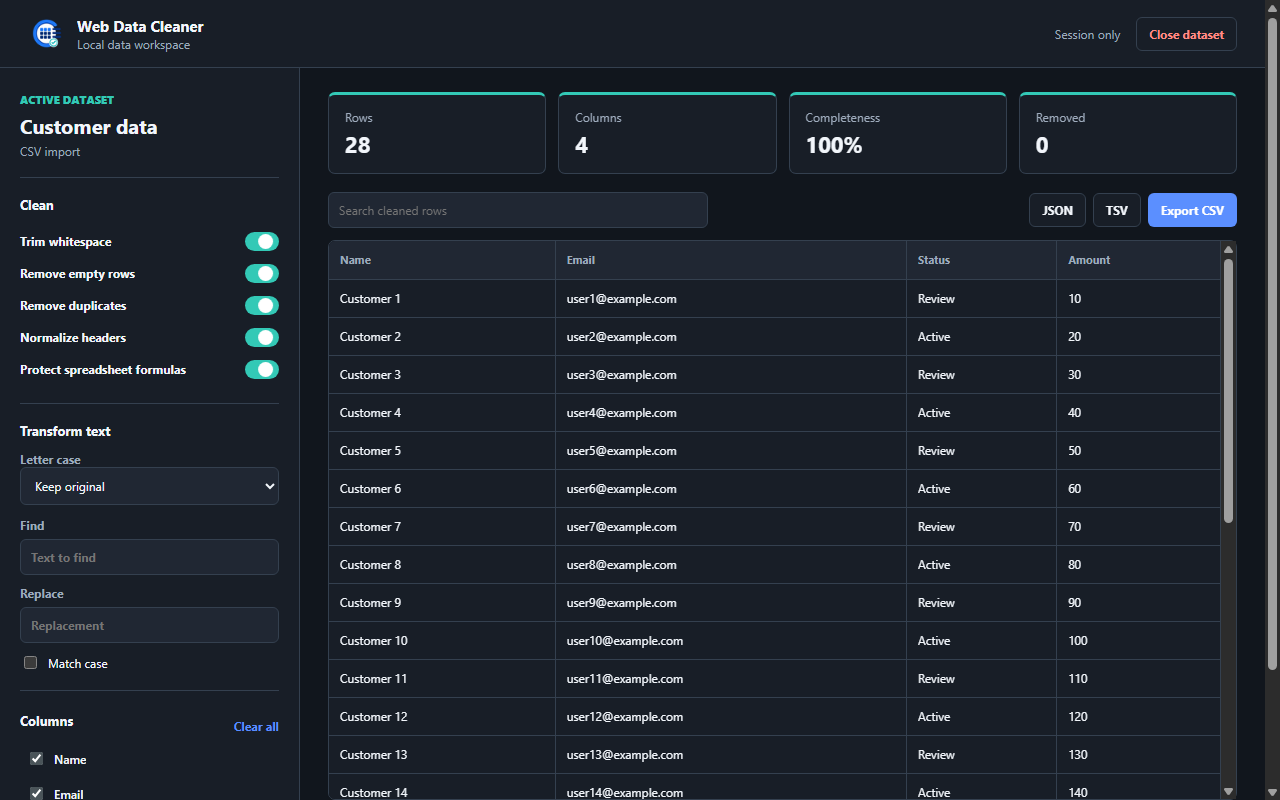Turn off Remove duplicates toggle
Viewport: 1280px width, 800px height.
[x=262, y=306]
